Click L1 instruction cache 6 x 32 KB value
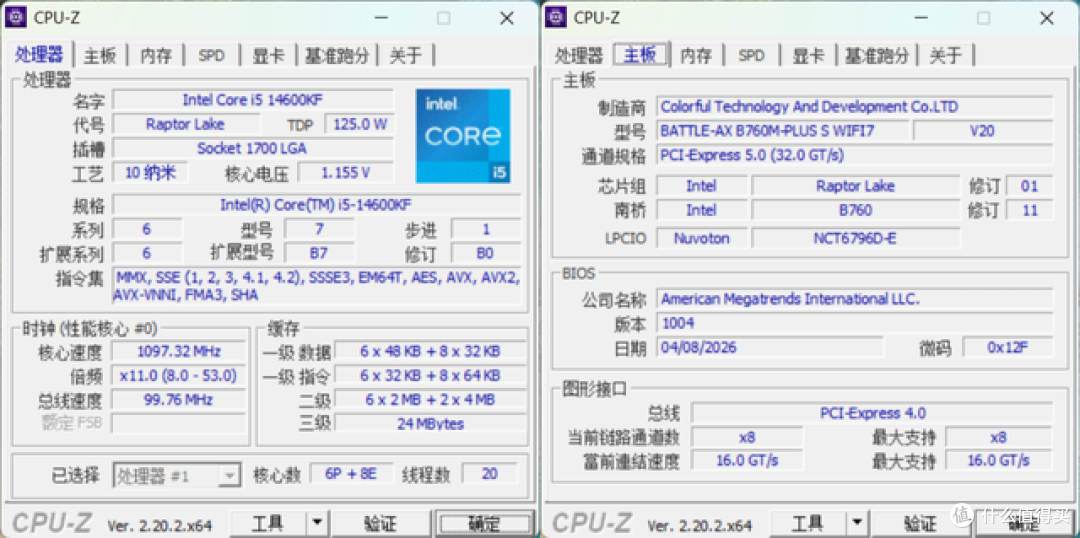Screen dimensions: 1080x538 coord(430,375)
